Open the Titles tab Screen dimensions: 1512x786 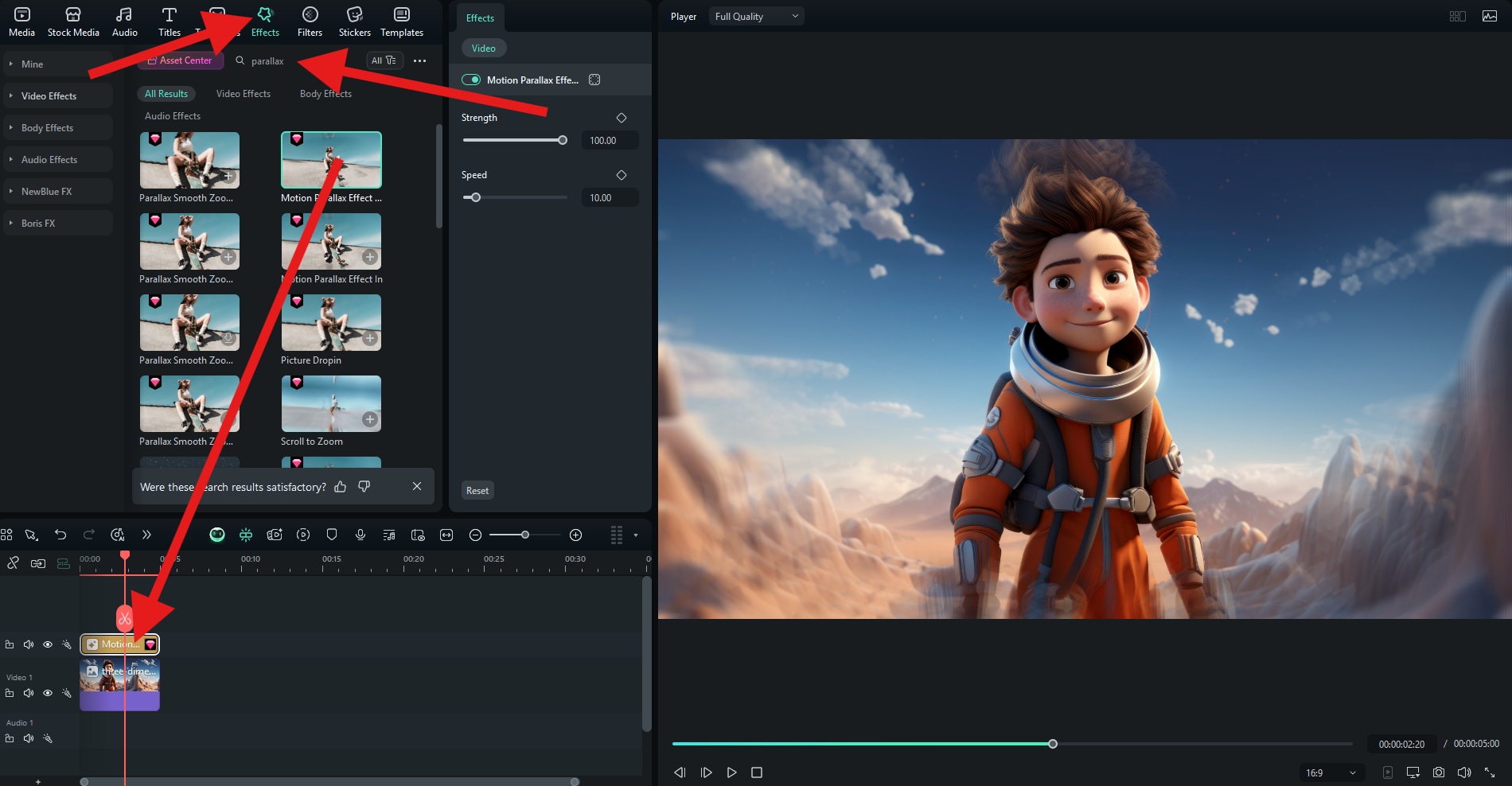click(170, 22)
